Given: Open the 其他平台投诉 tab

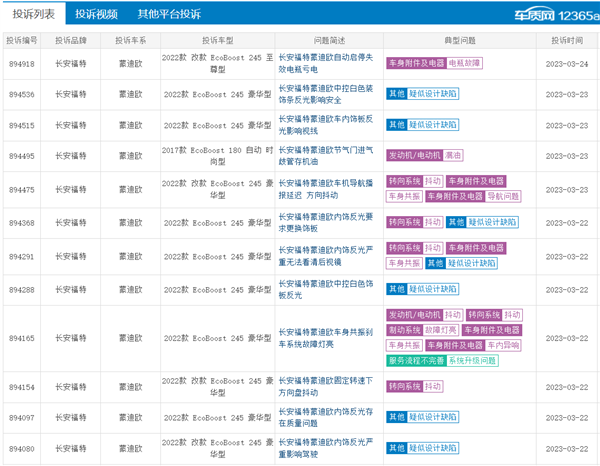Looking at the screenshot, I should [x=169, y=14].
